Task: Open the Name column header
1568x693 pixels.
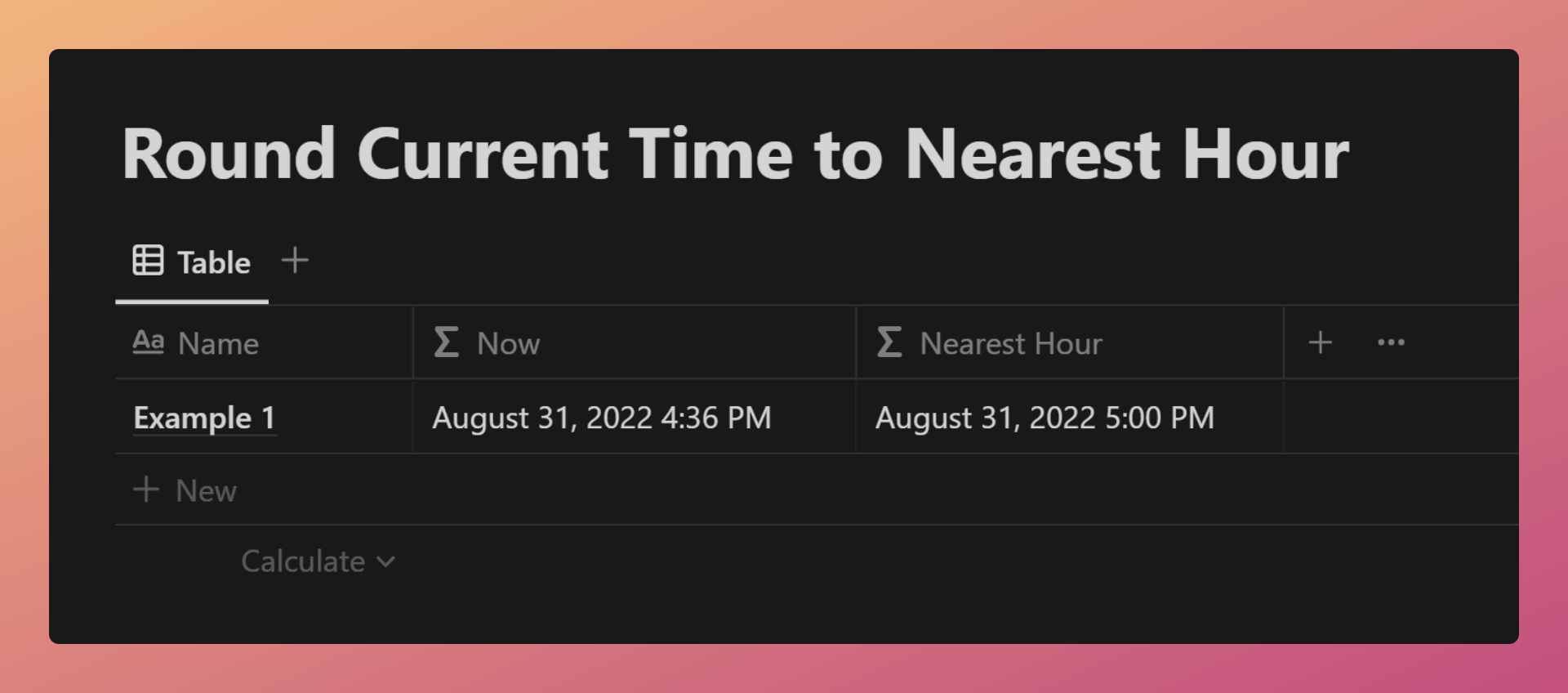Action: [x=264, y=342]
